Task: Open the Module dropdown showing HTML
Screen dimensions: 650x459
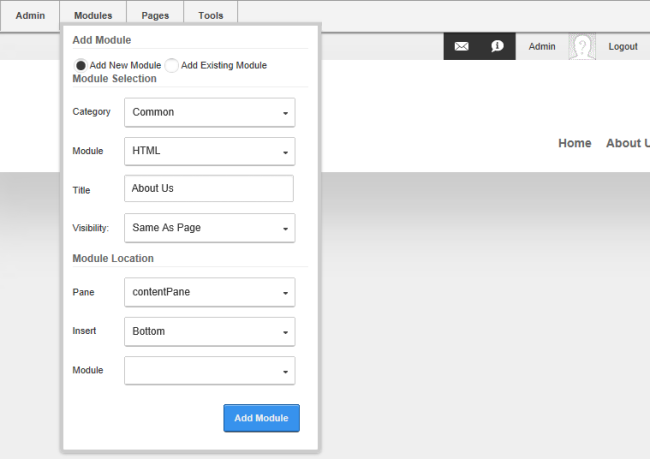Action: tap(210, 151)
